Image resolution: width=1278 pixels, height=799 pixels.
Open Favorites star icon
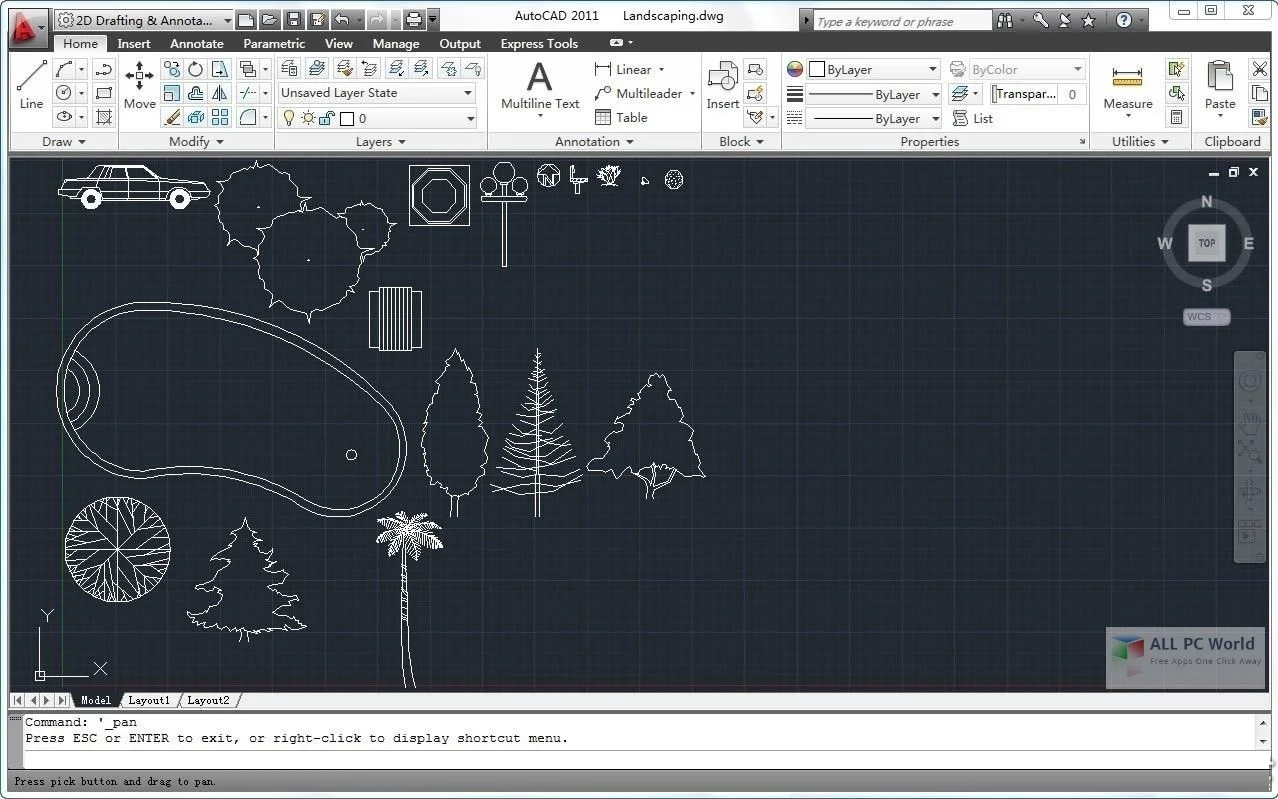click(1089, 20)
